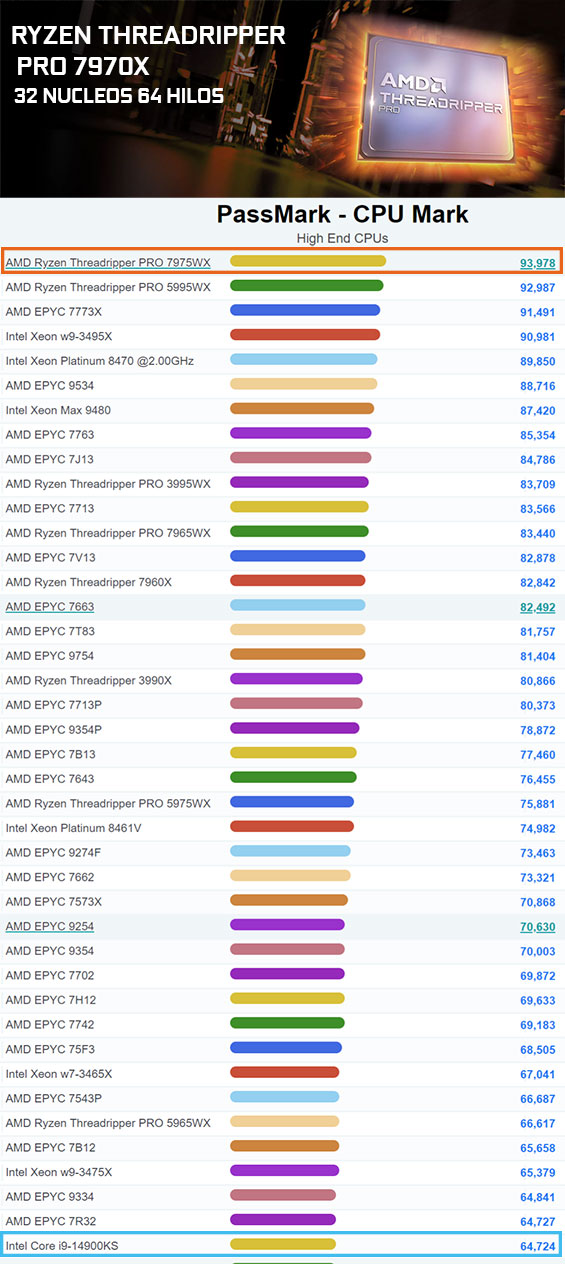565x1264 pixels.
Task: Select the AMD EPYC 7713P name
Action: tap(54, 705)
